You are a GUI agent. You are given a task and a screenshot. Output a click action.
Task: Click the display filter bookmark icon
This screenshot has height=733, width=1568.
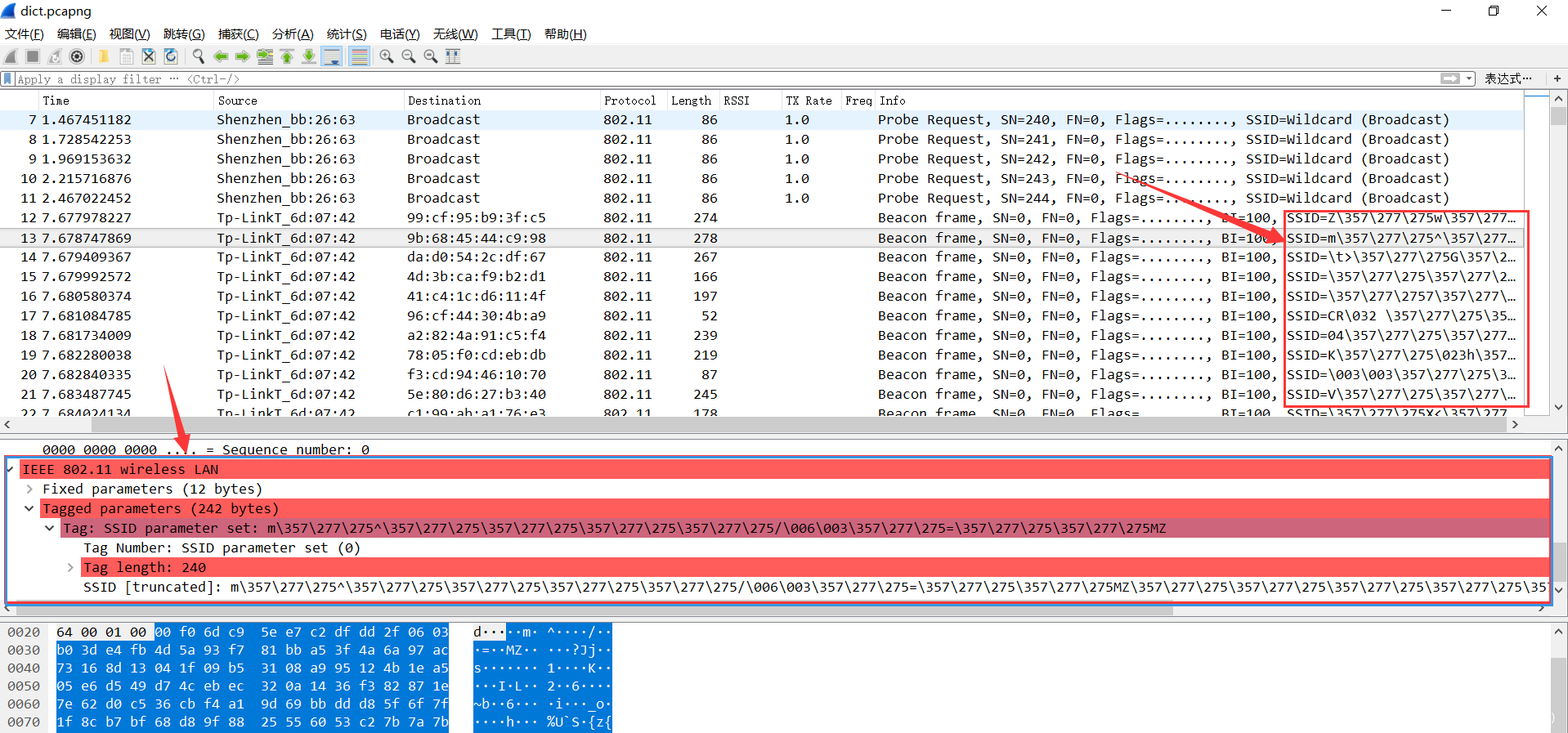click(8, 79)
